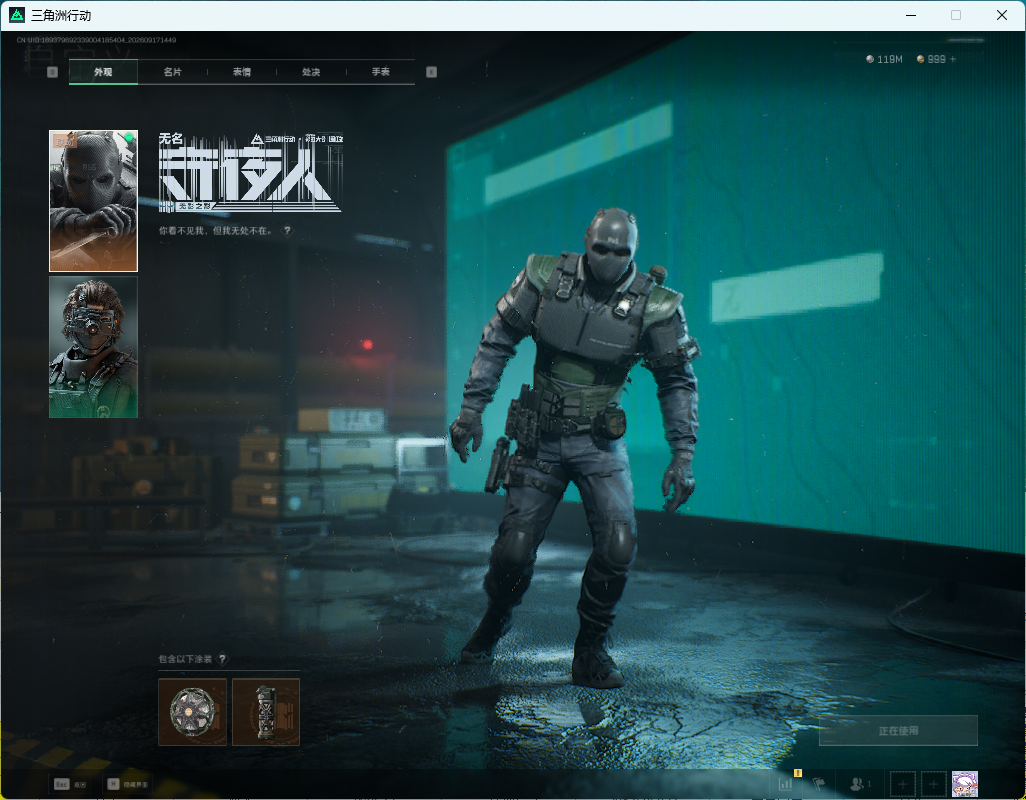Click the 119M currency balance
Viewport: 1026px width, 800px height.
coord(884,59)
